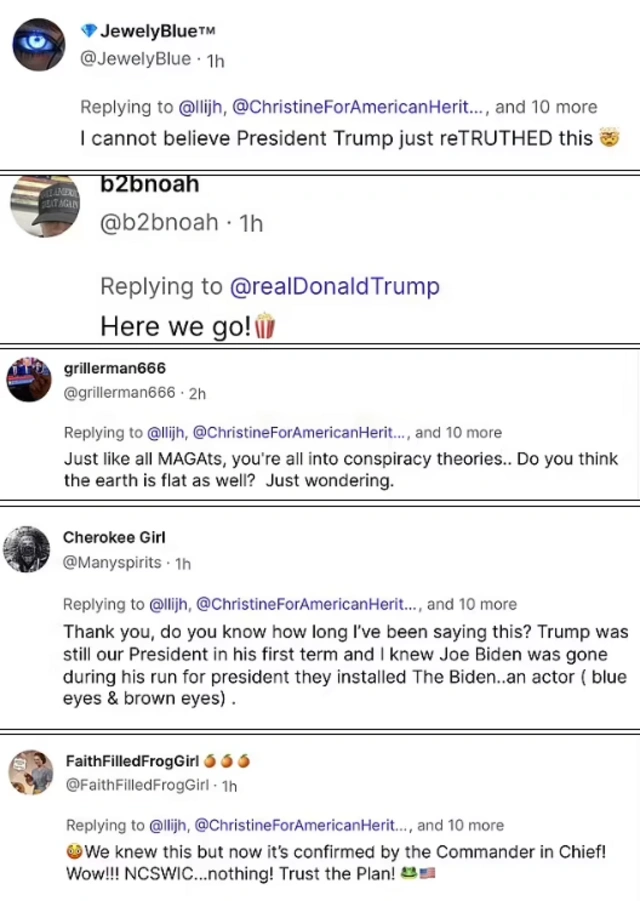Open the @Manyspirits handle
This screenshot has height=901, width=640.
[x=112, y=562]
